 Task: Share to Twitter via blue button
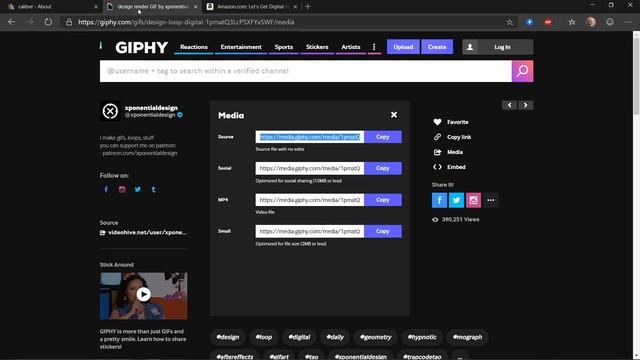tap(456, 200)
